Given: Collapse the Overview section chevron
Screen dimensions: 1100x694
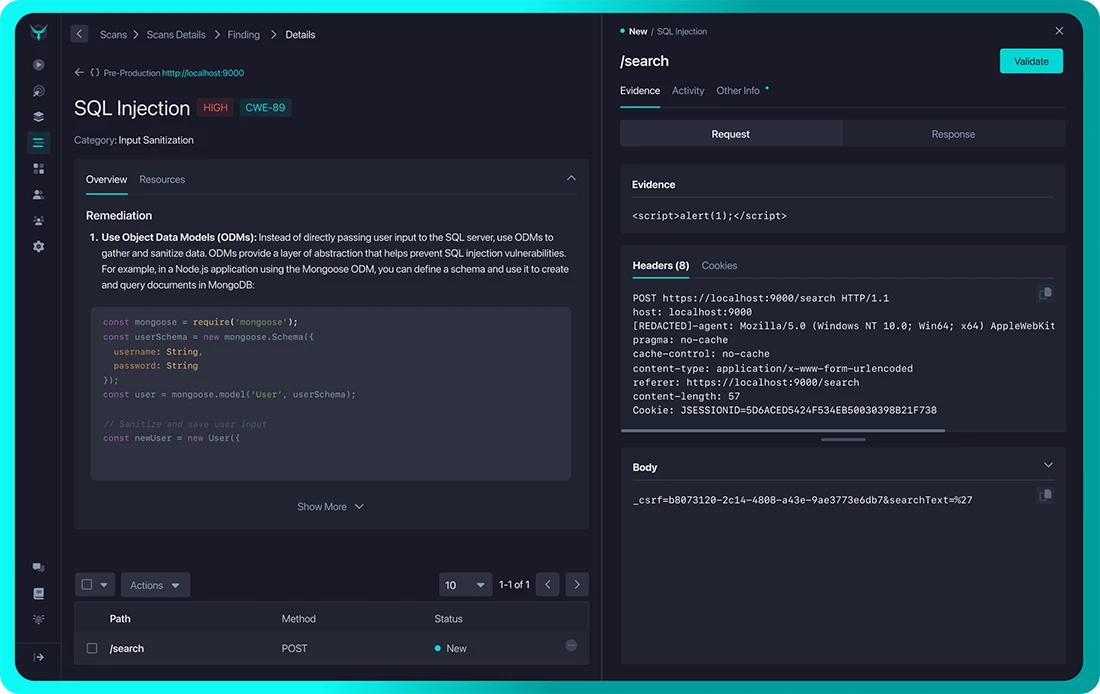Looking at the screenshot, I should tap(571, 178).
